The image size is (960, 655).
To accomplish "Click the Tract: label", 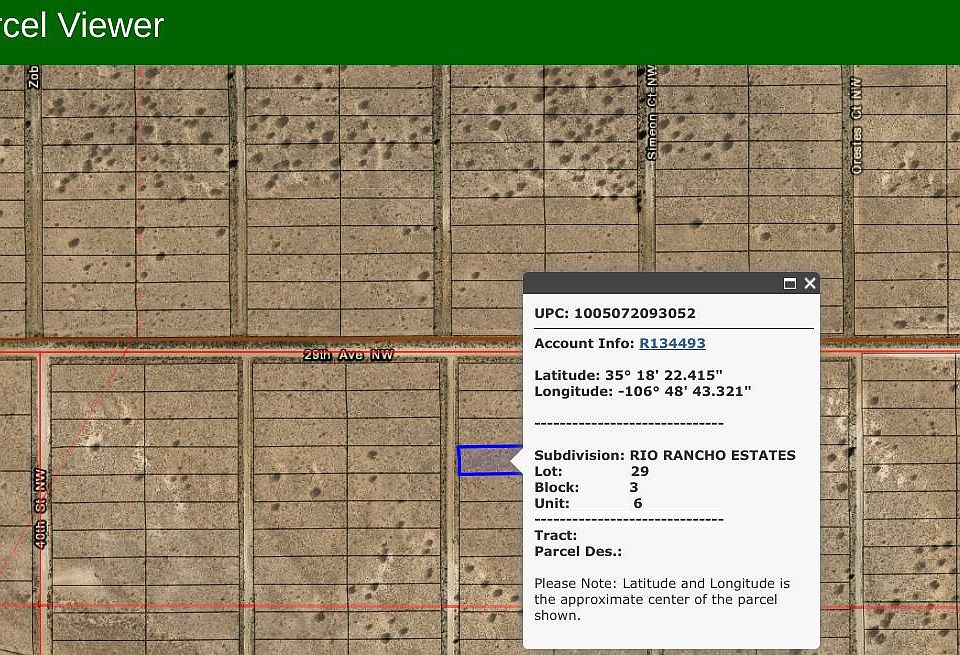I will click(x=555, y=536).
